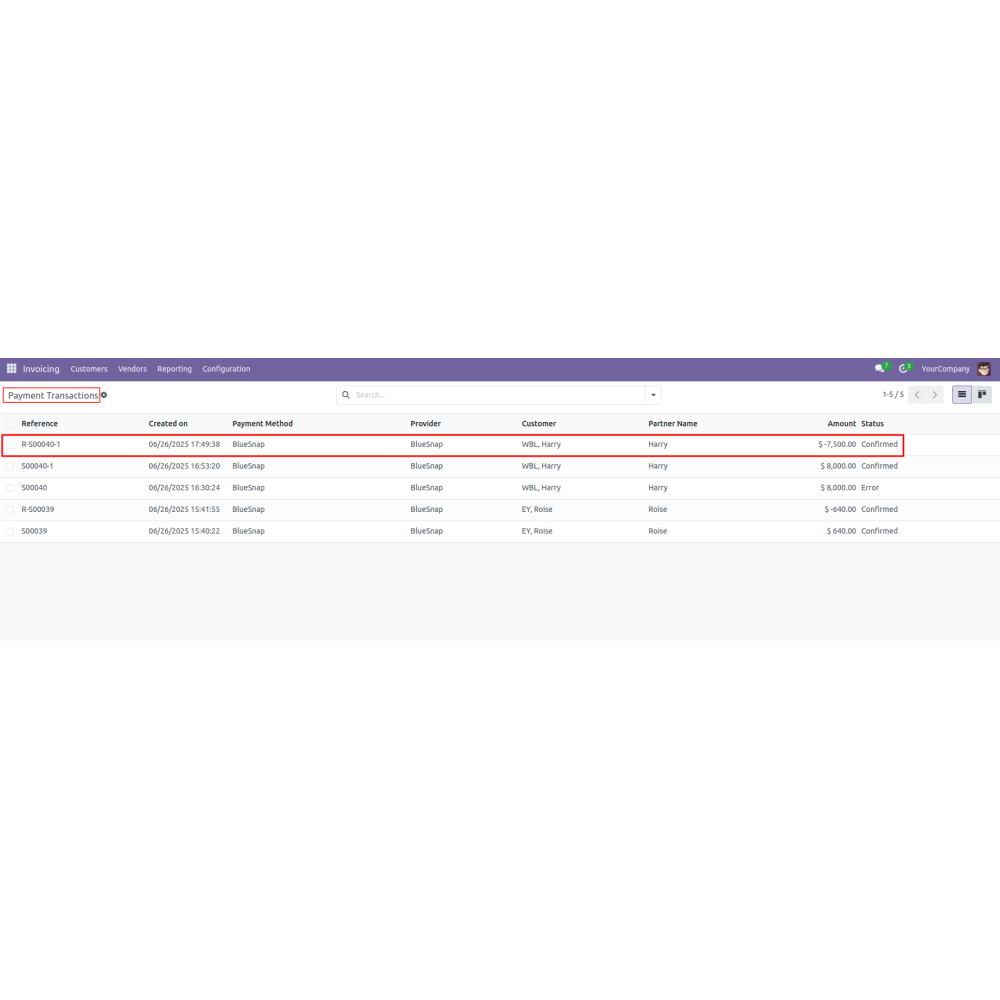Open the YourCompany company switcher
This screenshot has height=1000, width=1000.
(945, 369)
